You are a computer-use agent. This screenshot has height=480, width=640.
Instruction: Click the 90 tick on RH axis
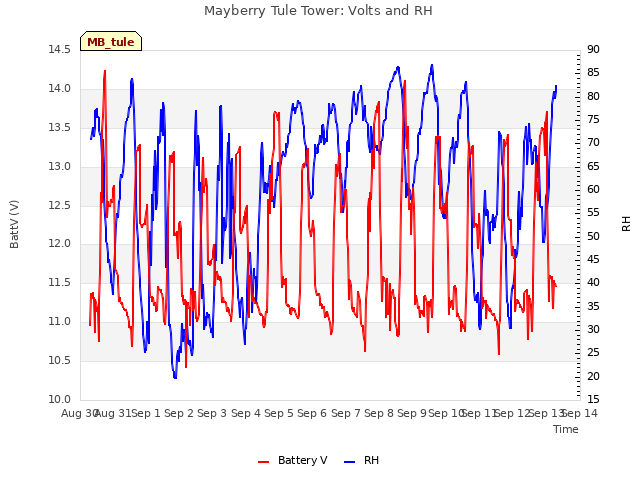pos(593,49)
